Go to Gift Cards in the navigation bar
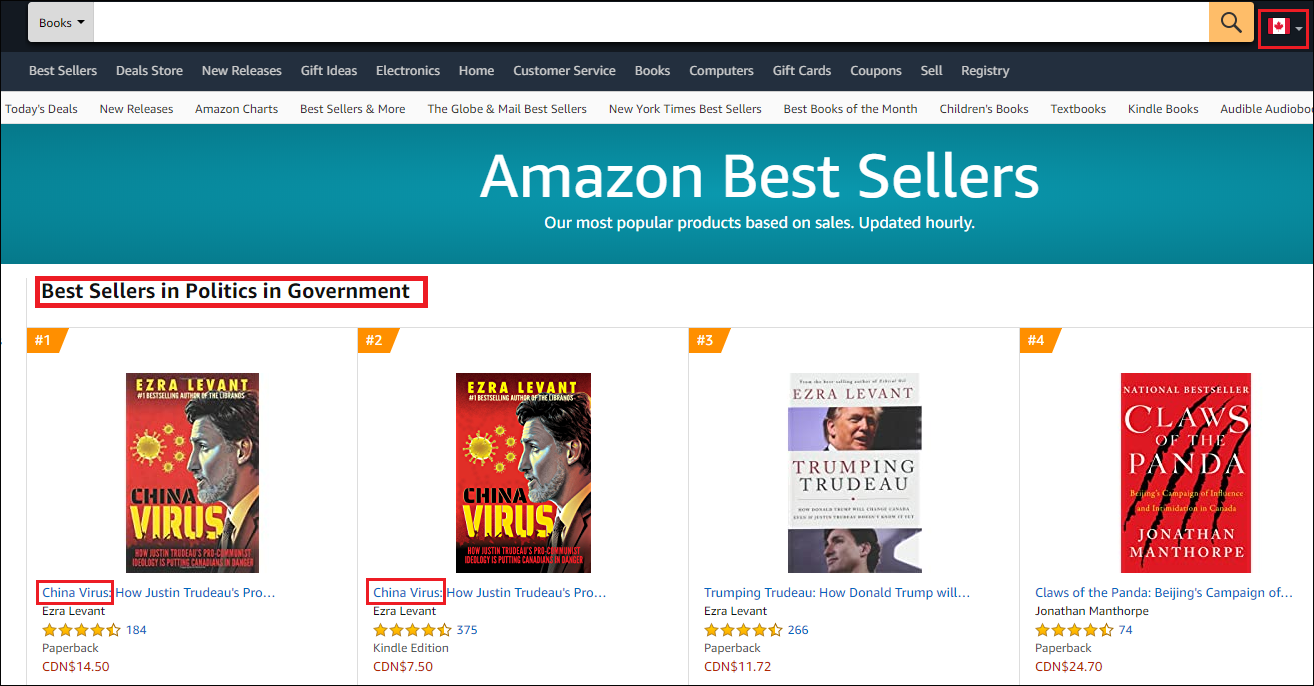The width and height of the screenshot is (1314, 686). (x=801, y=71)
